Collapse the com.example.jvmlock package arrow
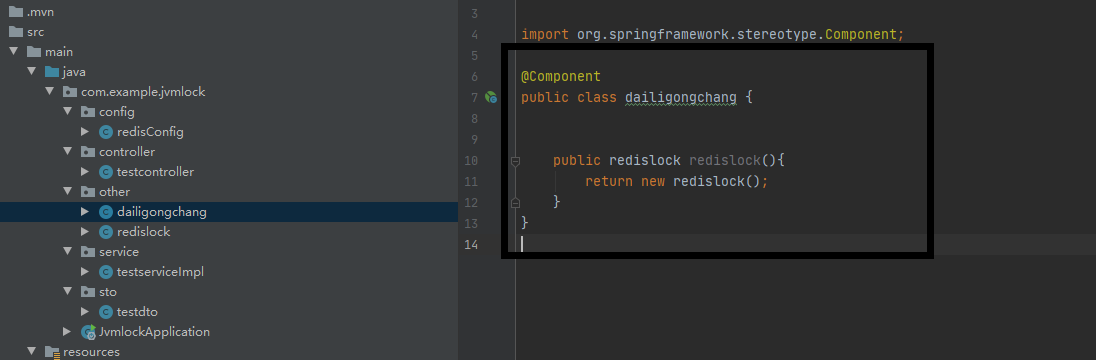 click(x=50, y=92)
